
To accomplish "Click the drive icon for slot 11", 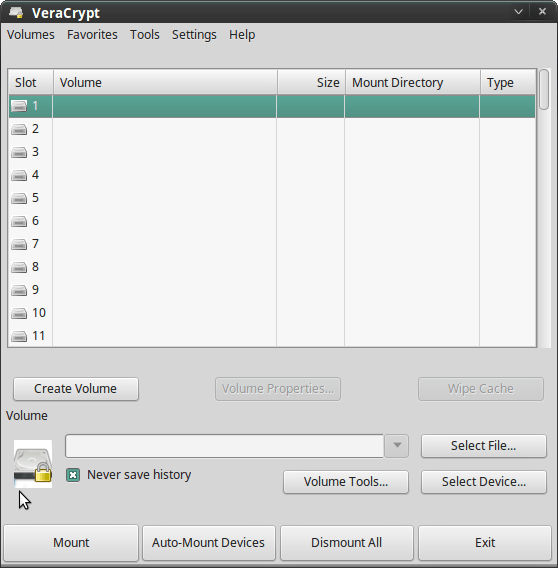I will [x=19, y=336].
